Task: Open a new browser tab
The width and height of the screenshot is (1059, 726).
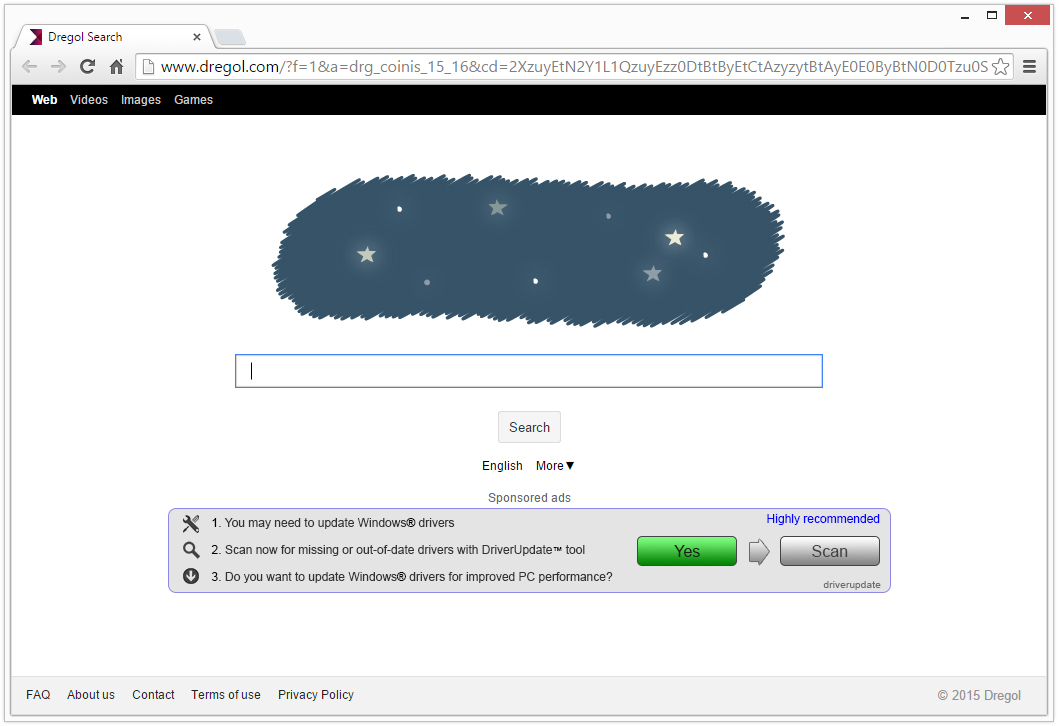Action: pos(230,37)
